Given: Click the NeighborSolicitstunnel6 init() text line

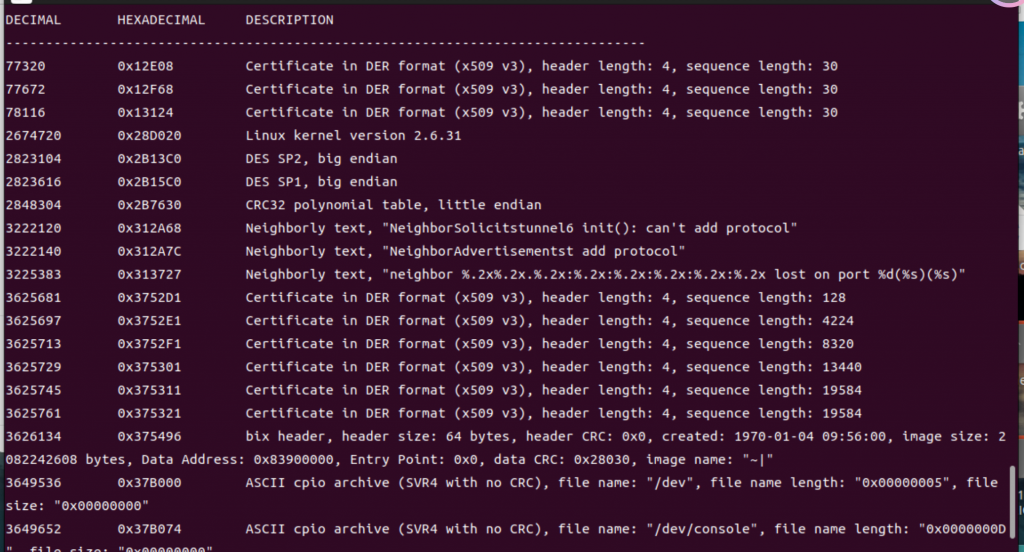Looking at the screenshot, I should 521,228.
